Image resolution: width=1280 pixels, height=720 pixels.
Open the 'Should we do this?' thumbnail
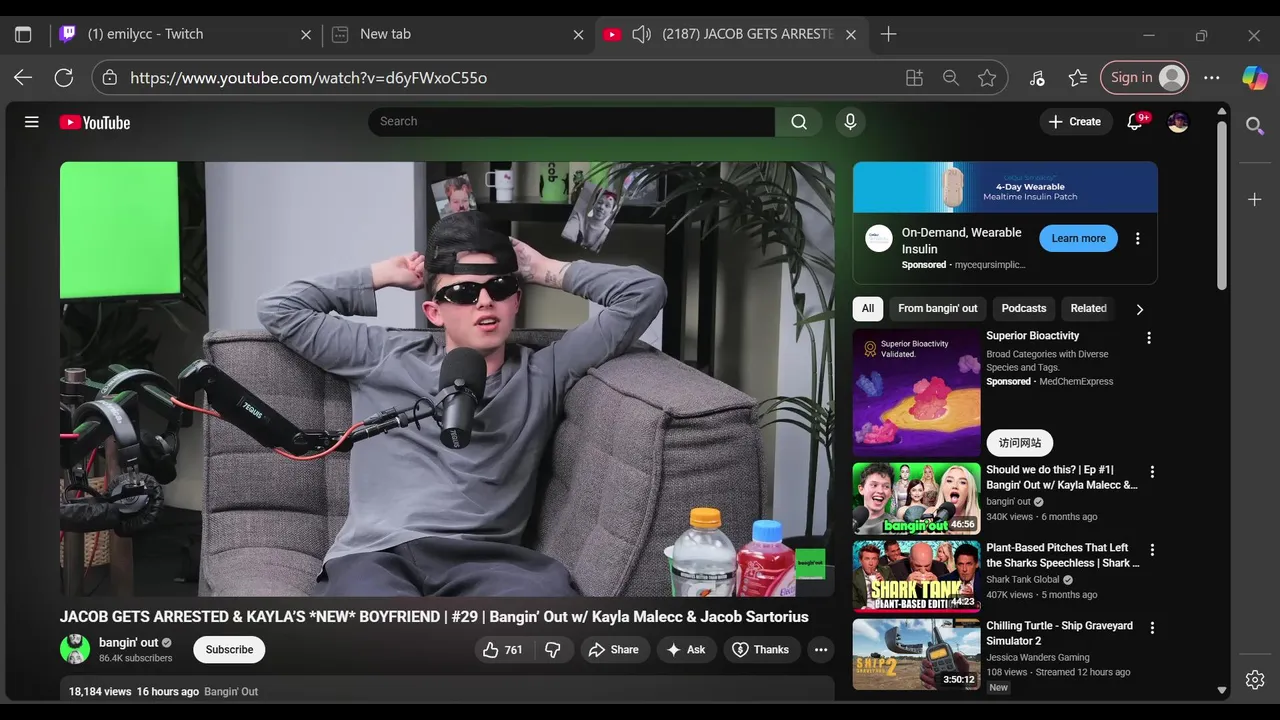point(916,499)
